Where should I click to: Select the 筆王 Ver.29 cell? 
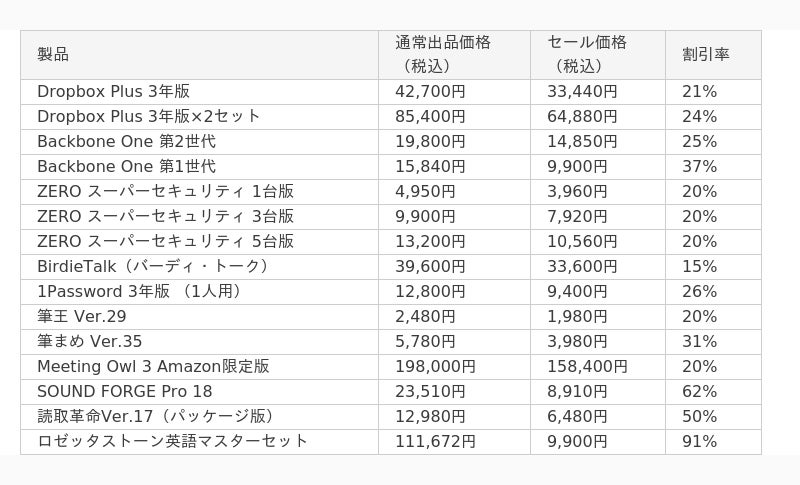point(199,317)
